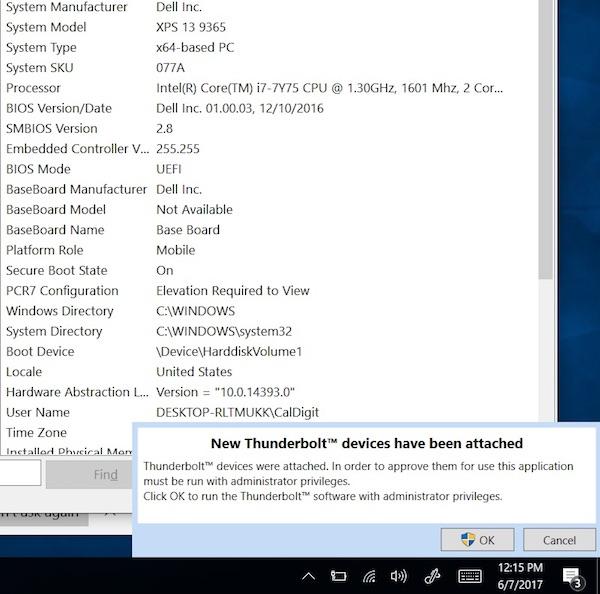Select the Secure Boot State row

[x=269, y=271]
